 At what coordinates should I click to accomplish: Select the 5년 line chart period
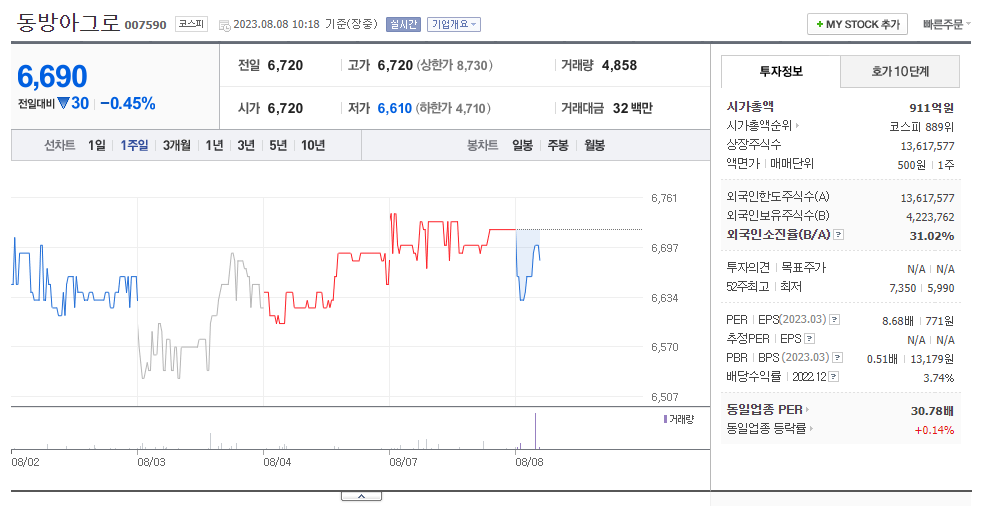(x=278, y=145)
